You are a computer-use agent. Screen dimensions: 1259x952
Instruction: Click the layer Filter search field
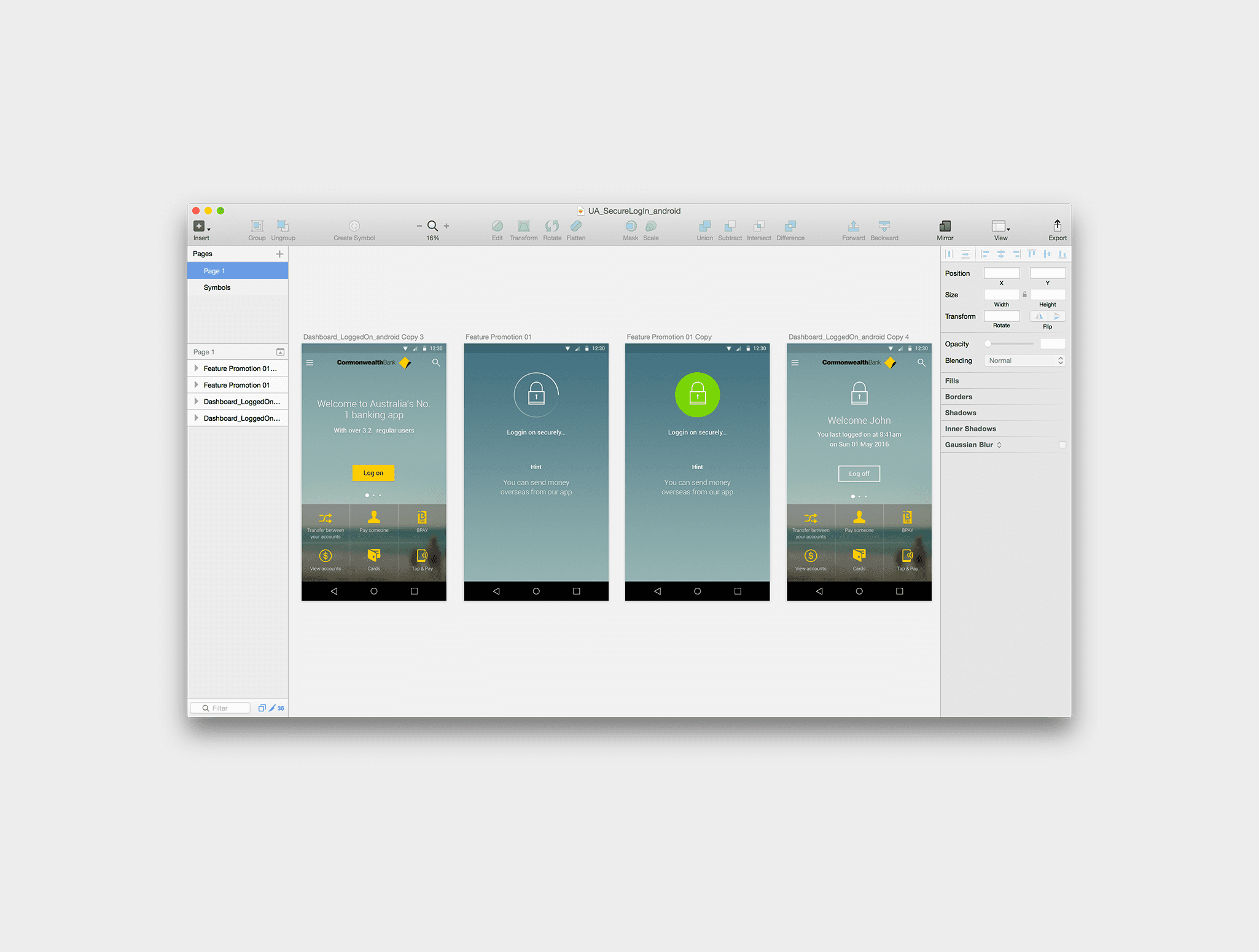(221, 708)
